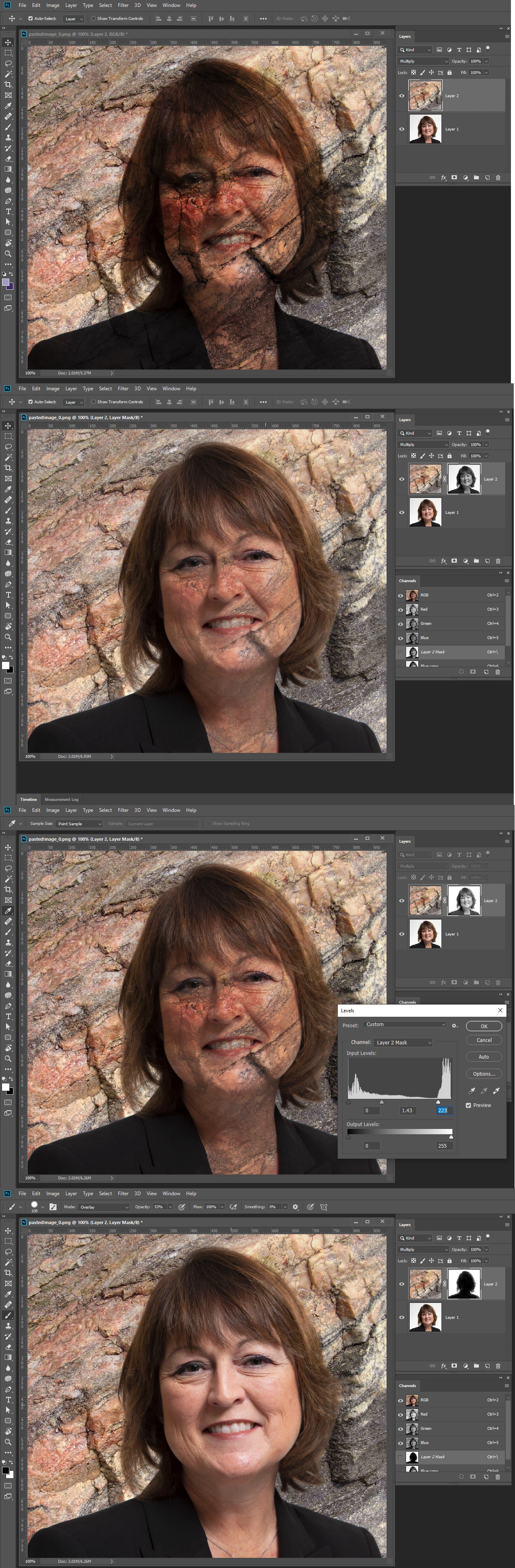The image size is (515, 1568).
Task: Select the Lasso tool in the top screenshot
Action: [x=8, y=63]
